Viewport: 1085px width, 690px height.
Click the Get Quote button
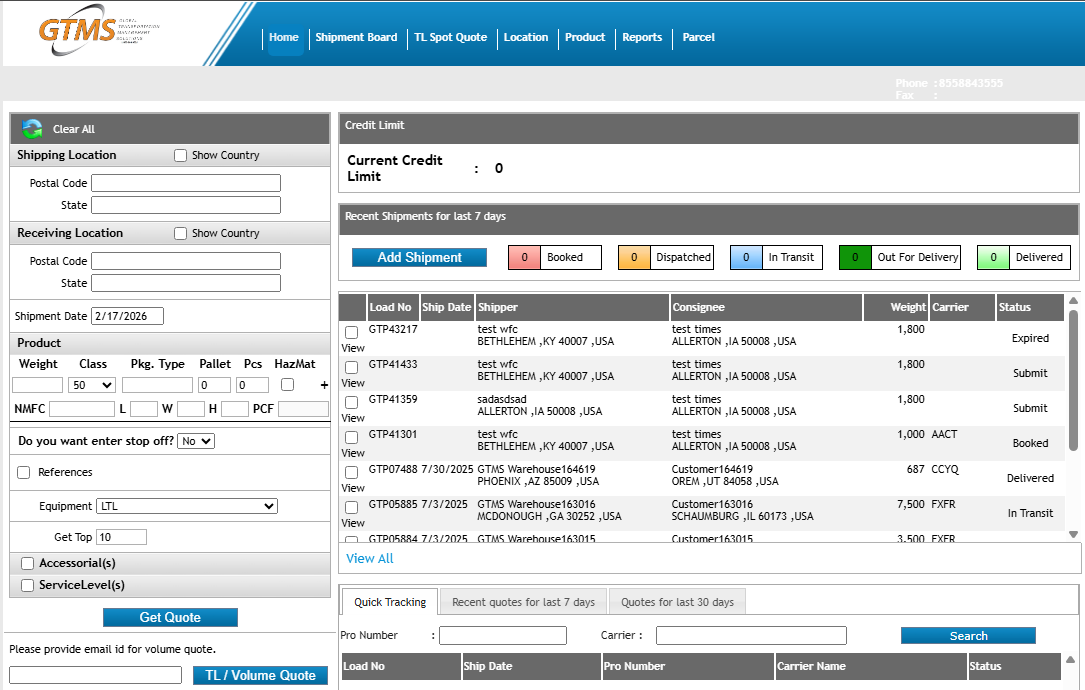click(170, 617)
